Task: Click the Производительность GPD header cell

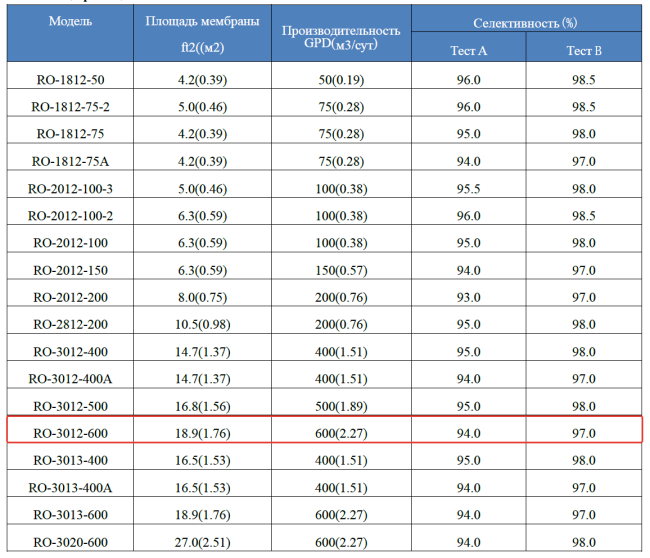Action: tap(341, 35)
